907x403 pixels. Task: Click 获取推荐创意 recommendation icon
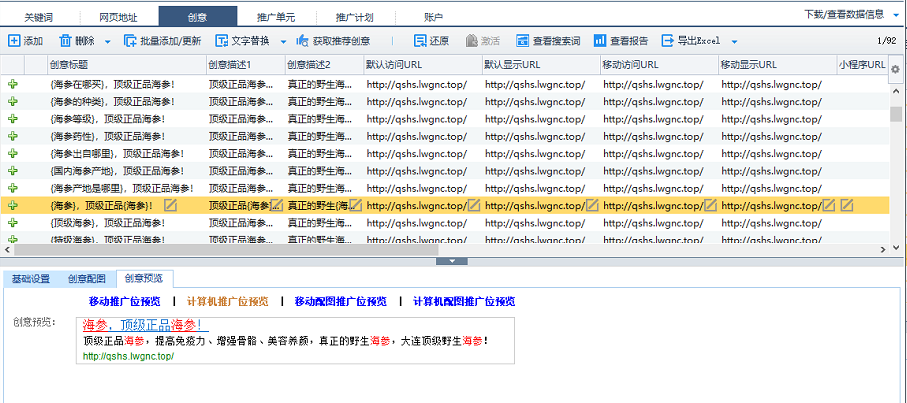303,41
